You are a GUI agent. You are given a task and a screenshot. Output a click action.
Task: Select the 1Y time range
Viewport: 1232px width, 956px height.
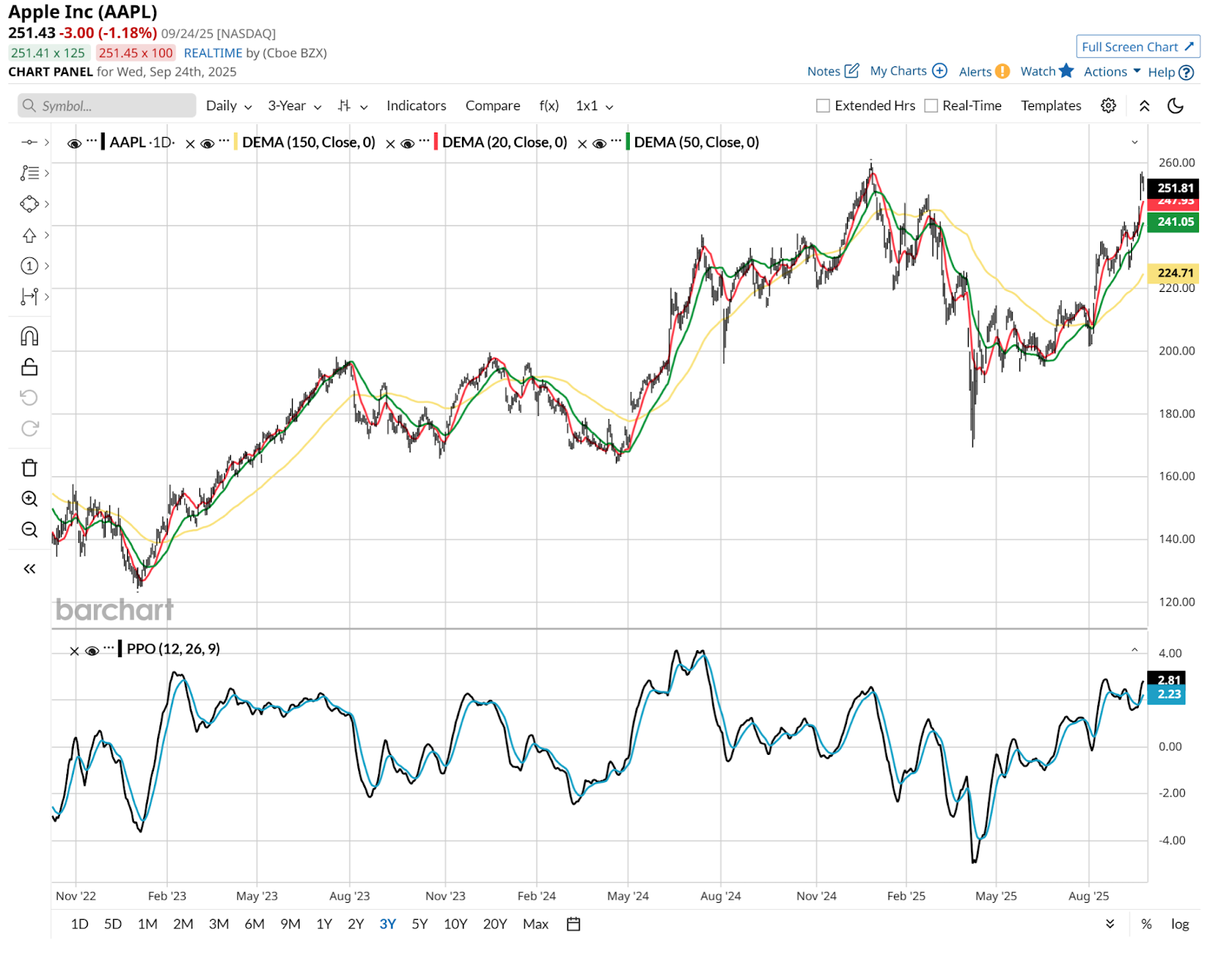(324, 924)
